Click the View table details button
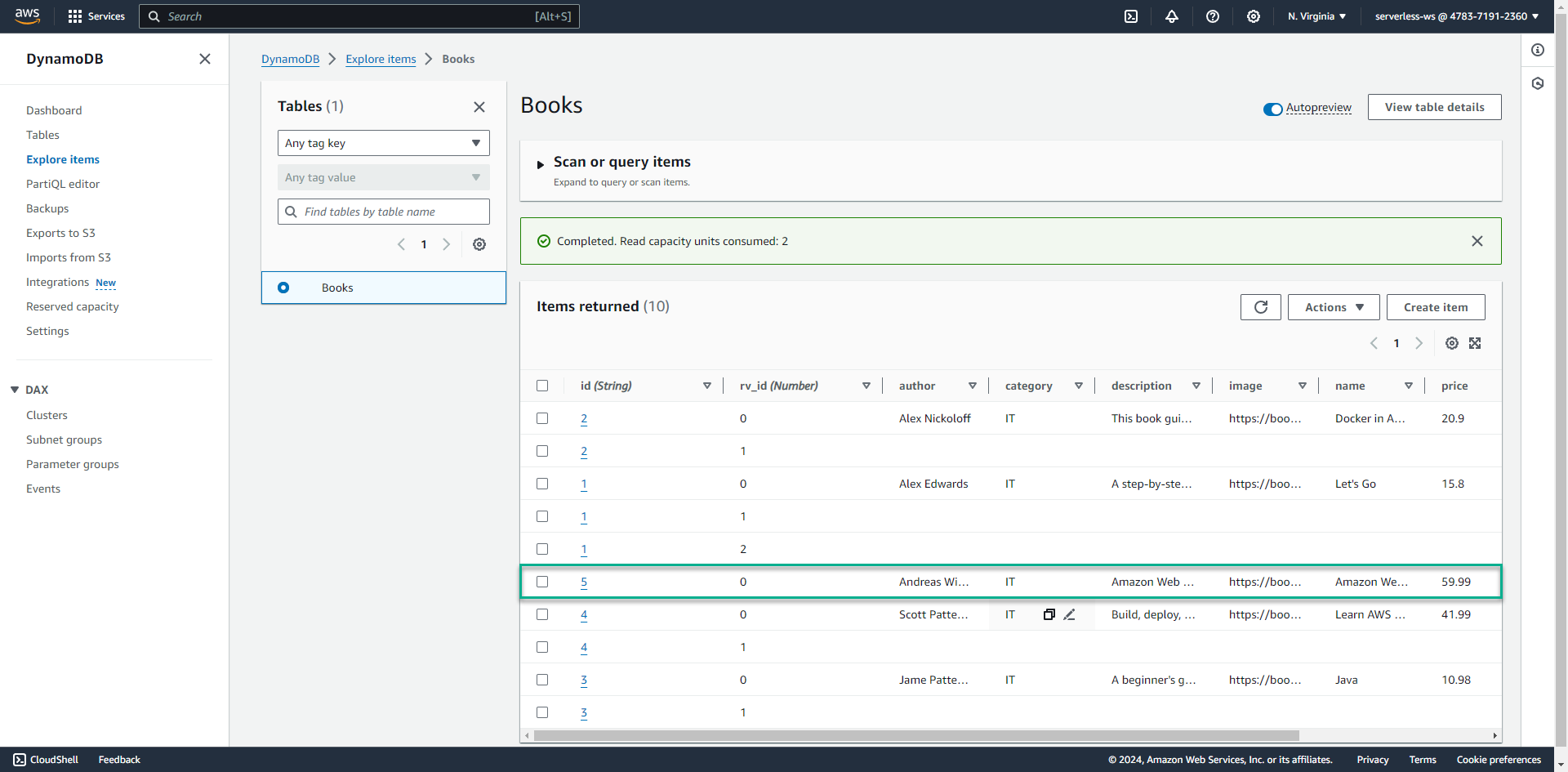Viewport: 1568px width, 772px height. (x=1435, y=107)
